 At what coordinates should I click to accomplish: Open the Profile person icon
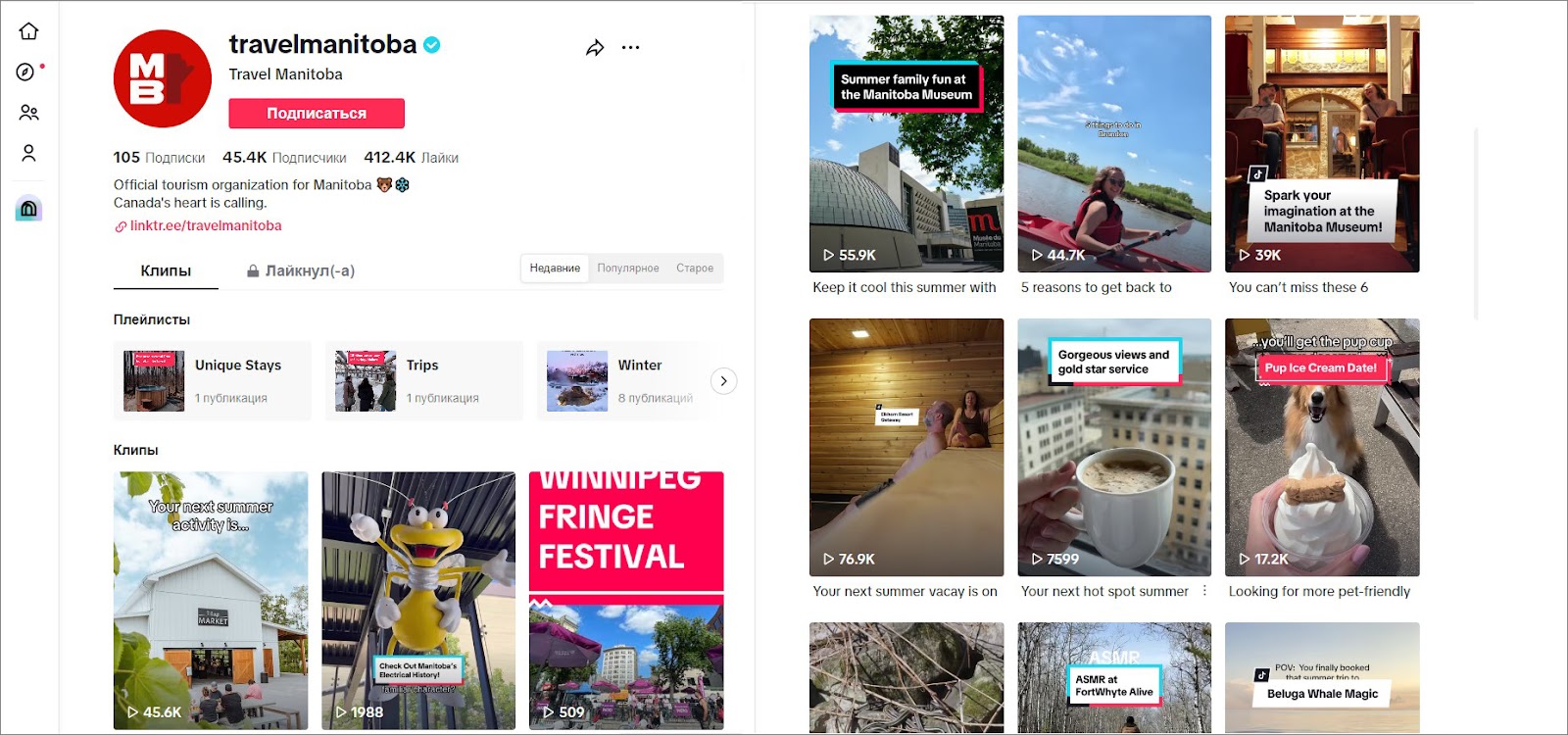click(28, 153)
